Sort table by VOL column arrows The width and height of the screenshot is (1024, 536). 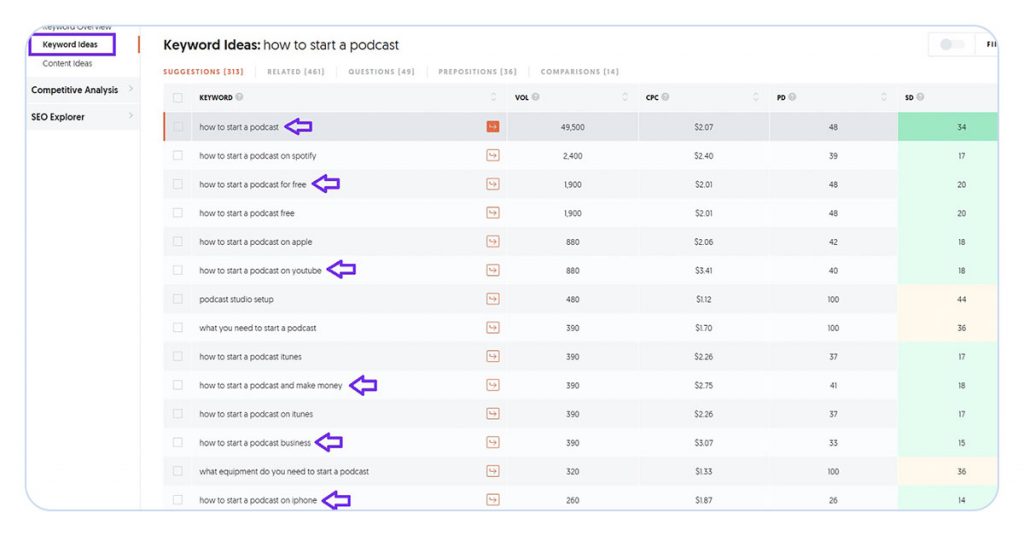pos(625,97)
